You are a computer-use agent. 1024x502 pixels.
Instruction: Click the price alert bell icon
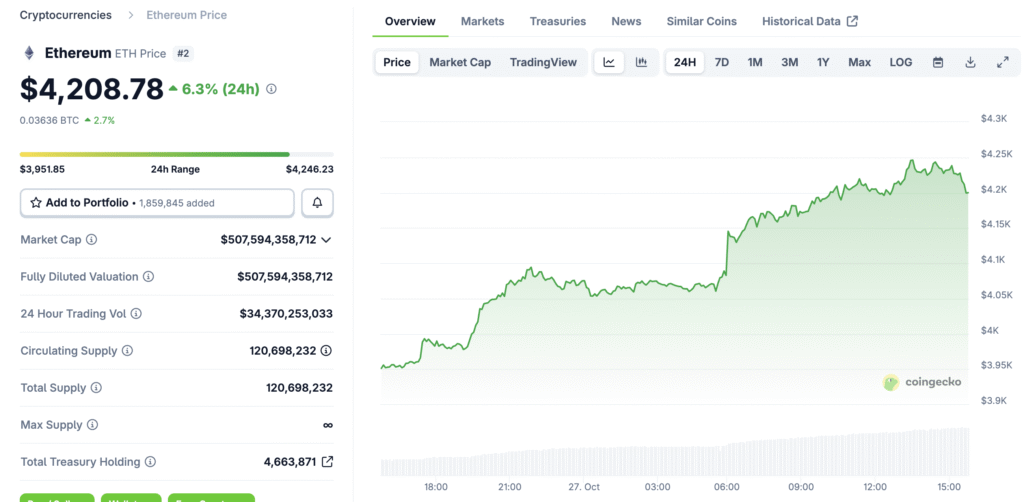[317, 203]
